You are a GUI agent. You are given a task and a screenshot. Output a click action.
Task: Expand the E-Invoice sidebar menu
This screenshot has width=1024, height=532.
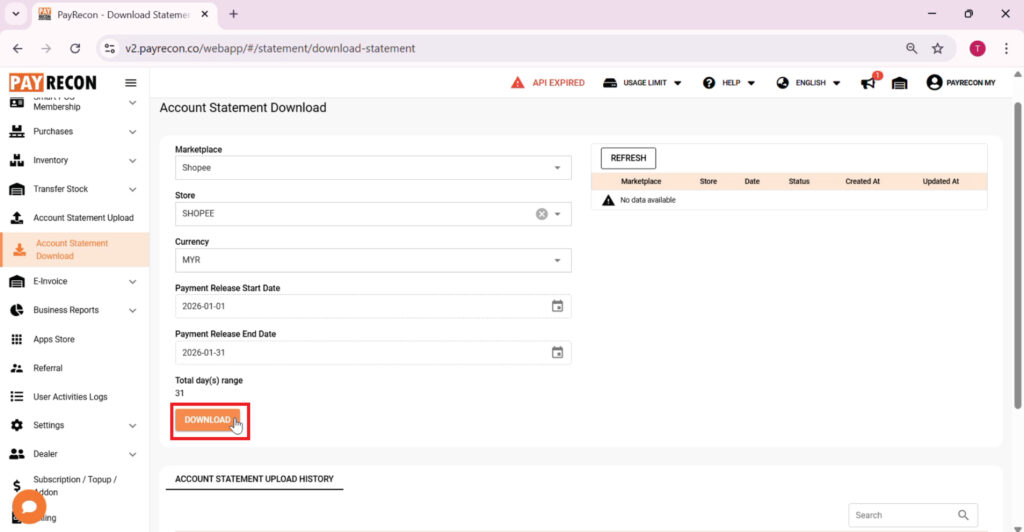coord(74,281)
